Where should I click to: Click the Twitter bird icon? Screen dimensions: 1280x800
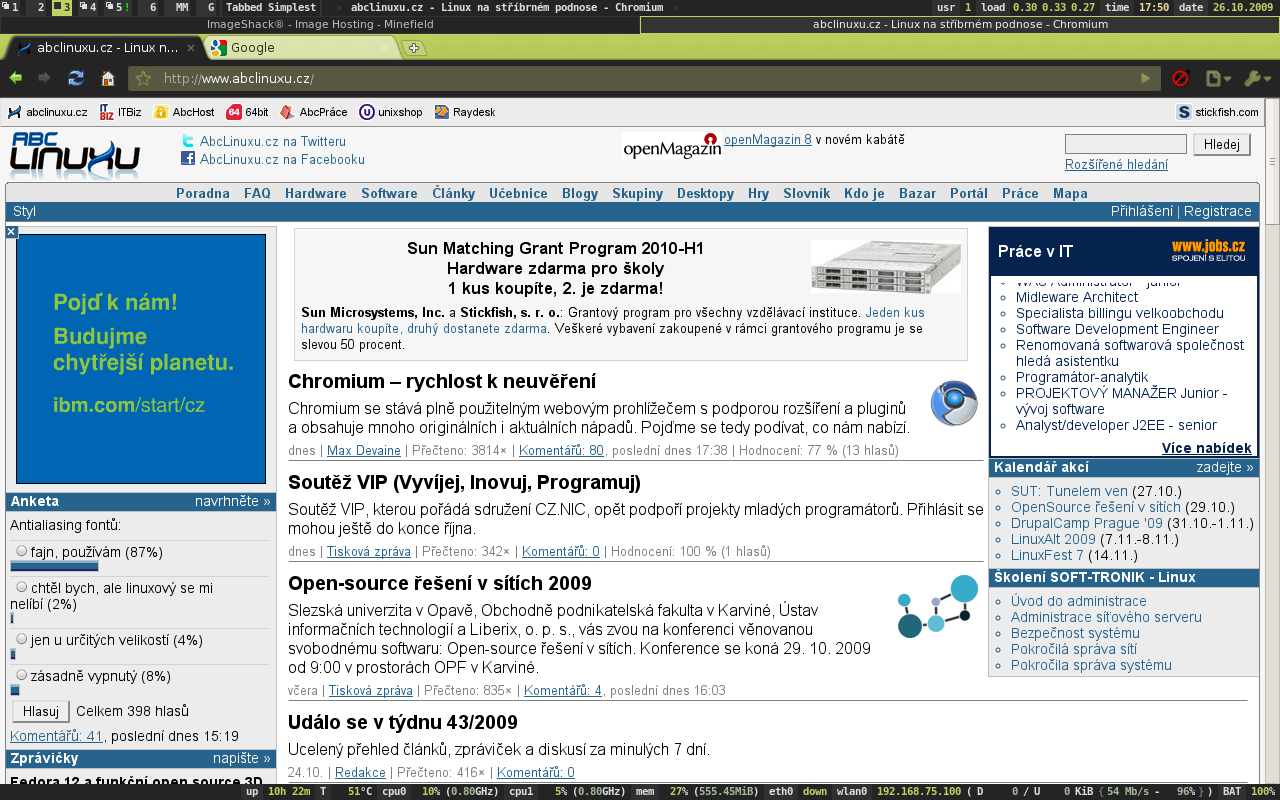(188, 141)
